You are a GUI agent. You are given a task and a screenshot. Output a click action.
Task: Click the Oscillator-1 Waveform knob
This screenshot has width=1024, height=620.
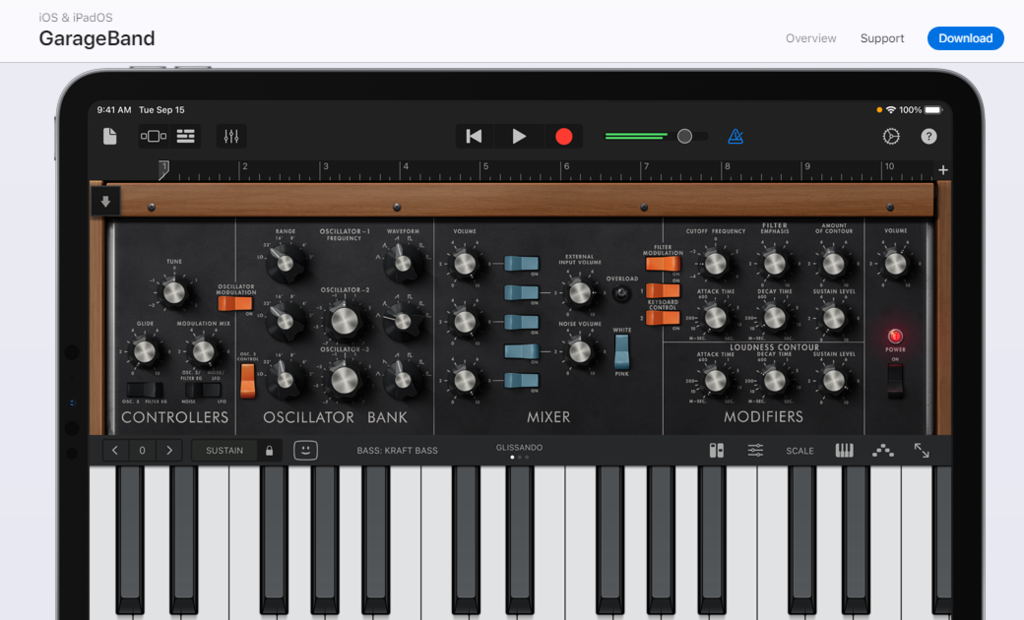point(403,263)
